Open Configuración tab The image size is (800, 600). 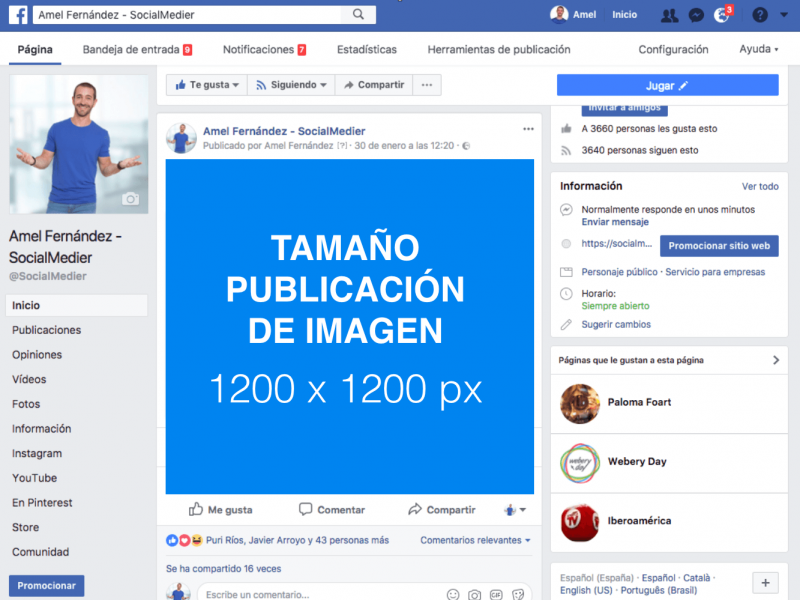pyautogui.click(x=673, y=49)
